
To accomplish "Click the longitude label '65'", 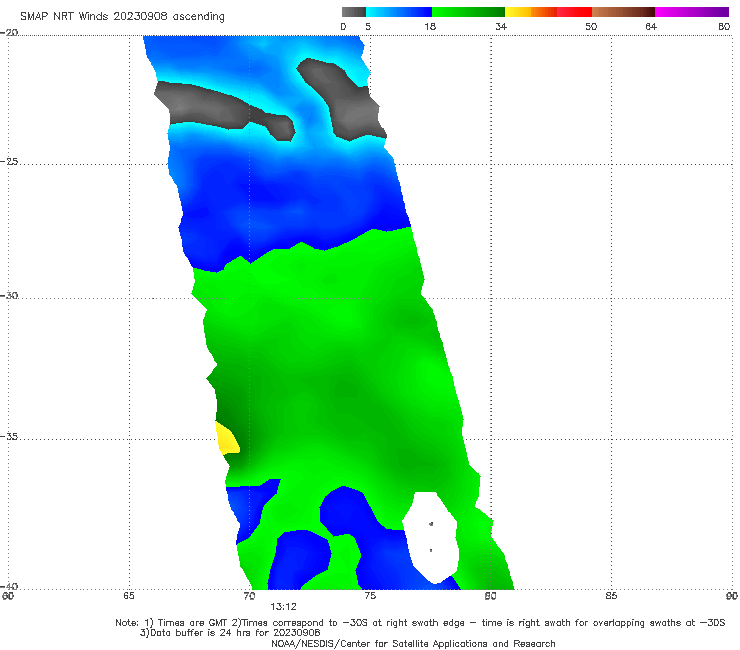I will tap(129, 596).
